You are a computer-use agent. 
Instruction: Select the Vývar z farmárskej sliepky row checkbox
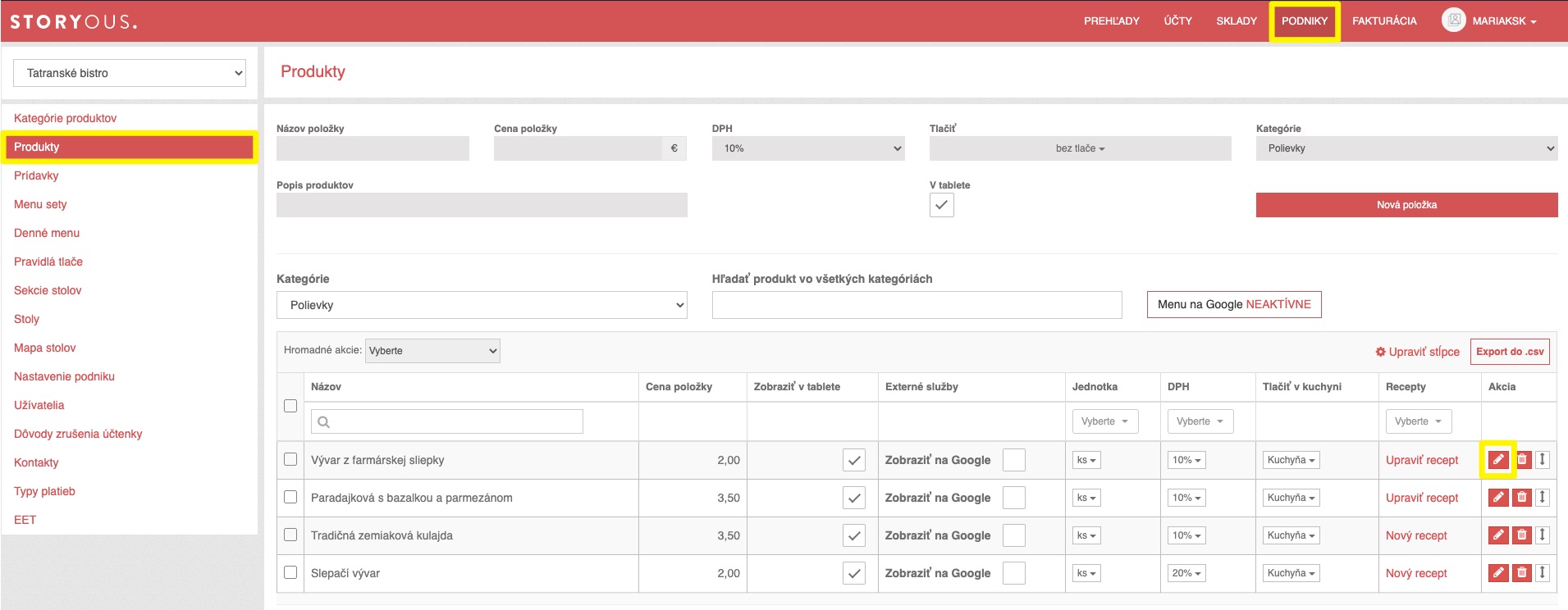[x=290, y=459]
